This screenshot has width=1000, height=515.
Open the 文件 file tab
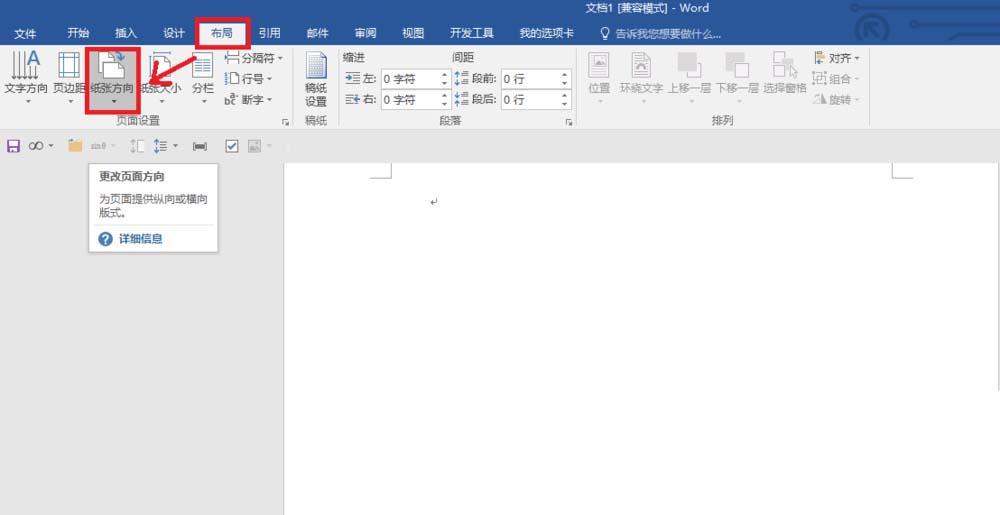[26, 33]
